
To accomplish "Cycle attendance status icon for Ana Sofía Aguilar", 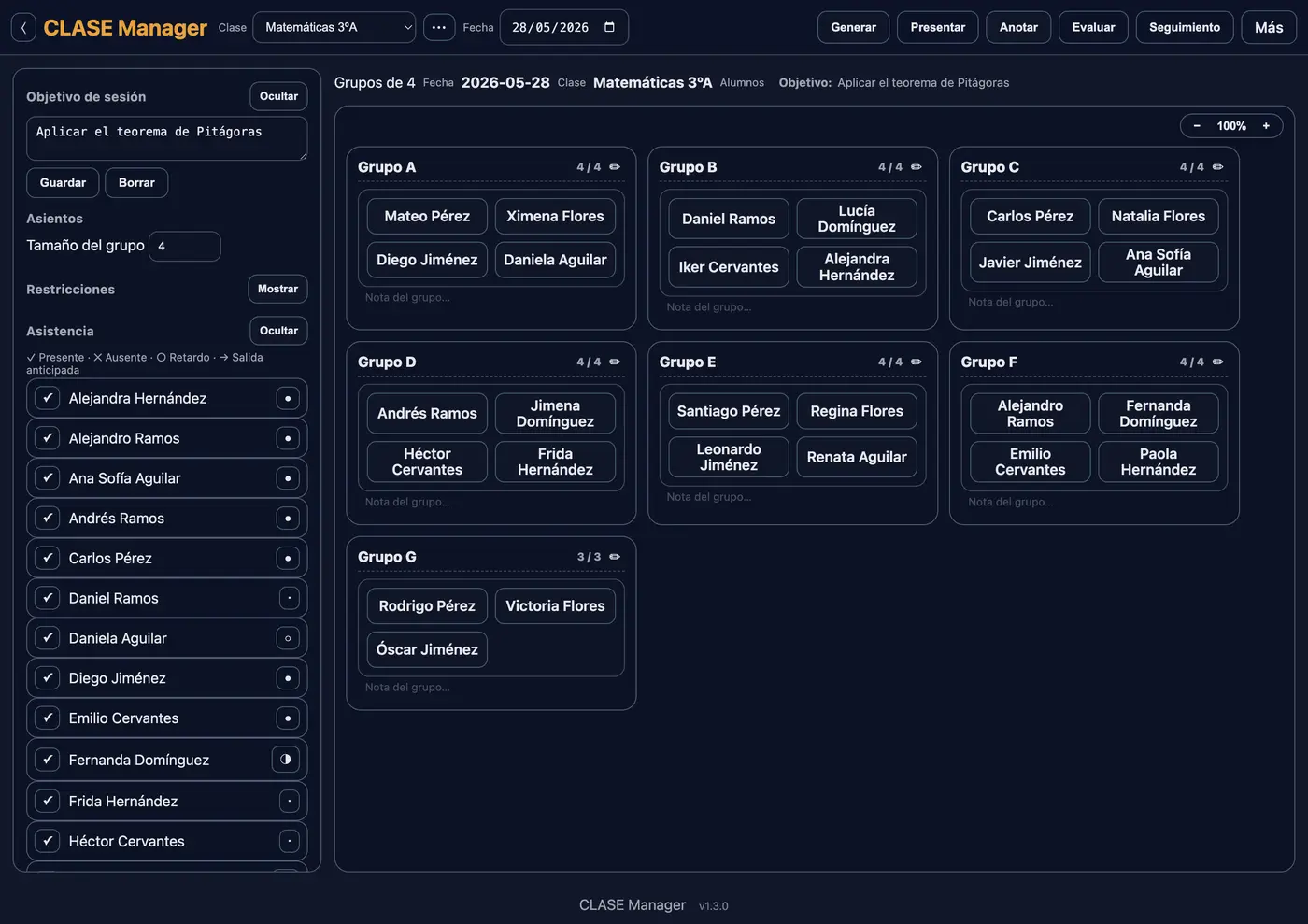I will click(x=288, y=478).
